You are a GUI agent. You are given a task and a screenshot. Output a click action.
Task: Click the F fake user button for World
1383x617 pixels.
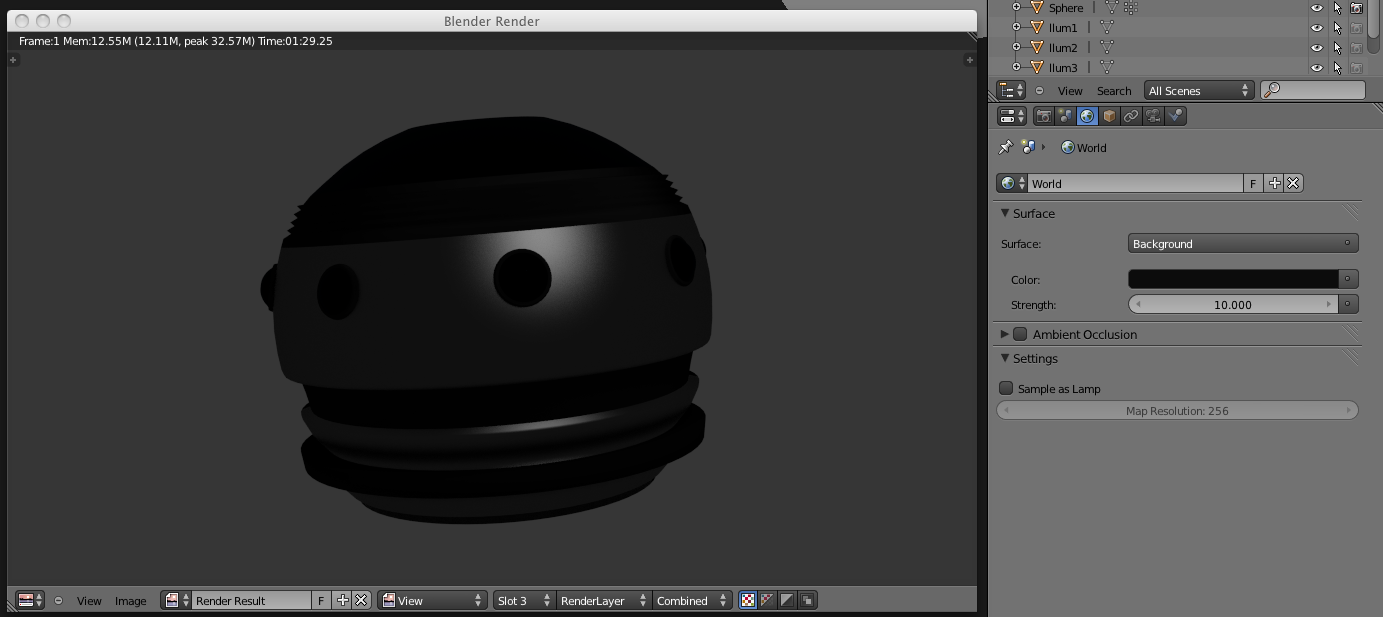click(x=1252, y=183)
